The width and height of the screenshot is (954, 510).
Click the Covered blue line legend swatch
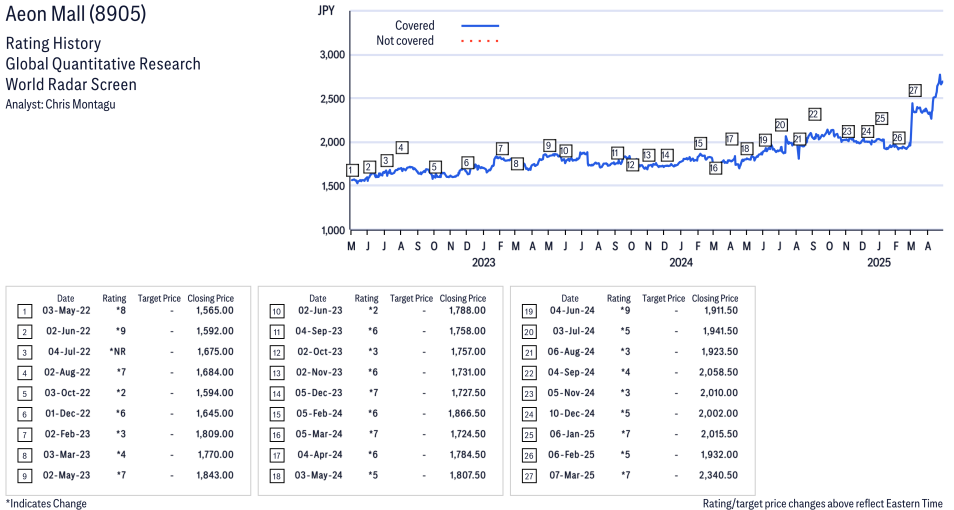tap(480, 26)
